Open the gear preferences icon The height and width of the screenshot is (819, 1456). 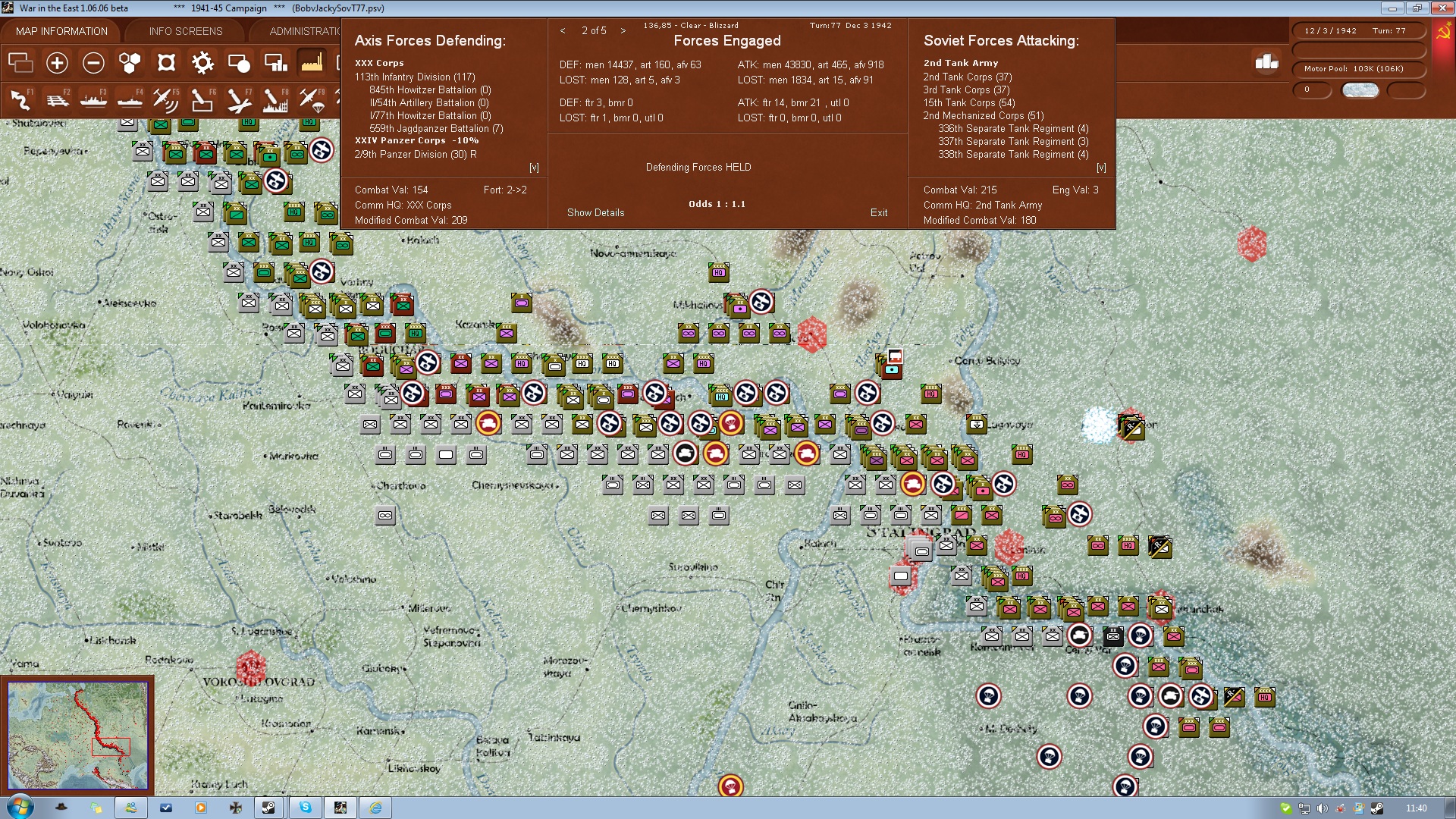202,63
